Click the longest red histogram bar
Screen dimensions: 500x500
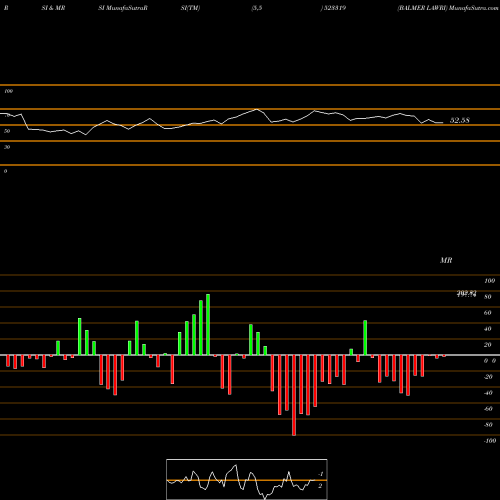coord(294,395)
